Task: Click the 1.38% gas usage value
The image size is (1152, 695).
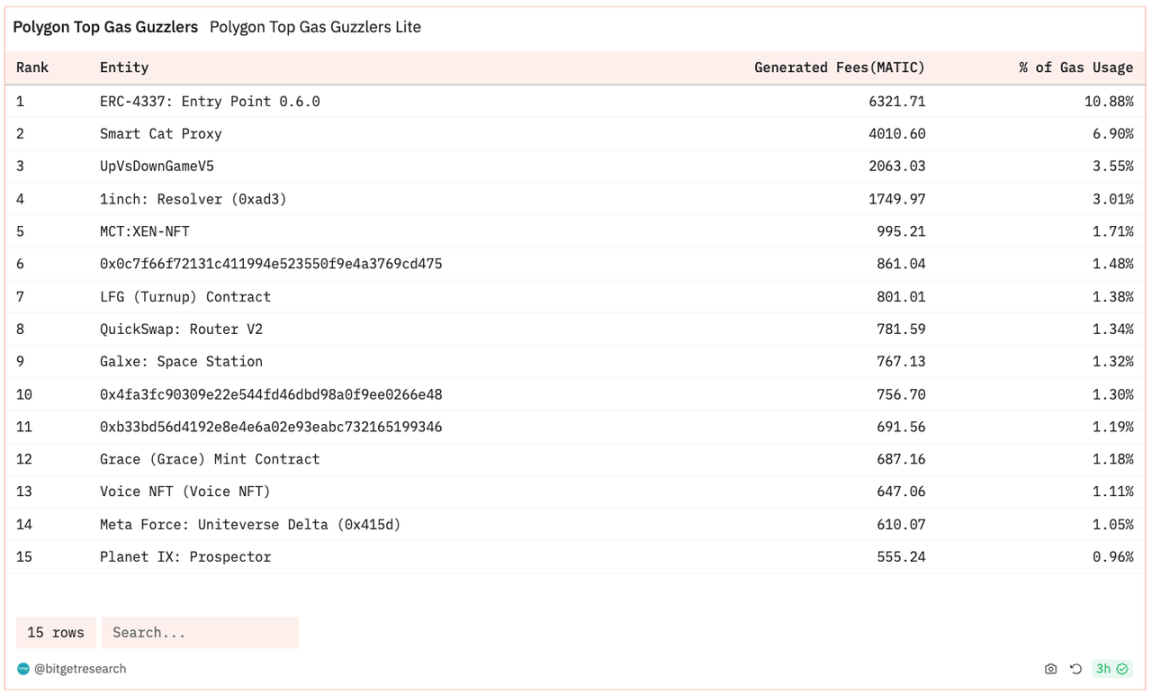Action: pyautogui.click(x=1113, y=297)
